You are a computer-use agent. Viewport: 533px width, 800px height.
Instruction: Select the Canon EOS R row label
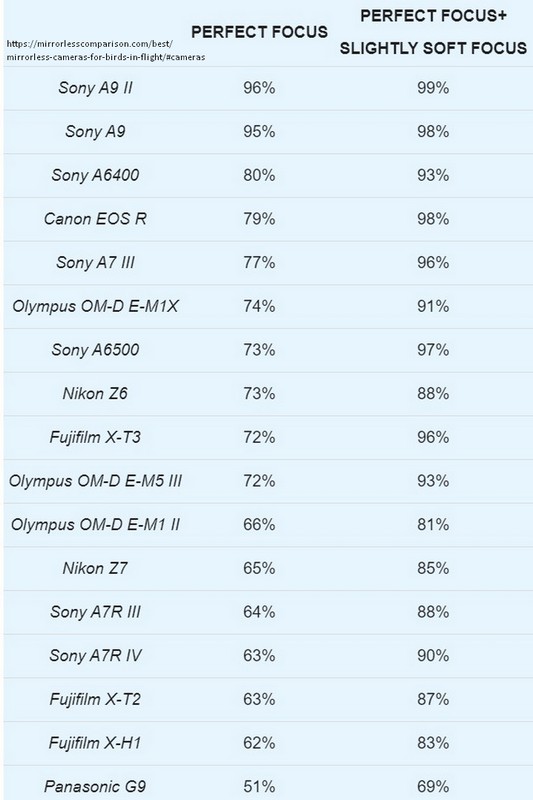[x=95, y=219]
